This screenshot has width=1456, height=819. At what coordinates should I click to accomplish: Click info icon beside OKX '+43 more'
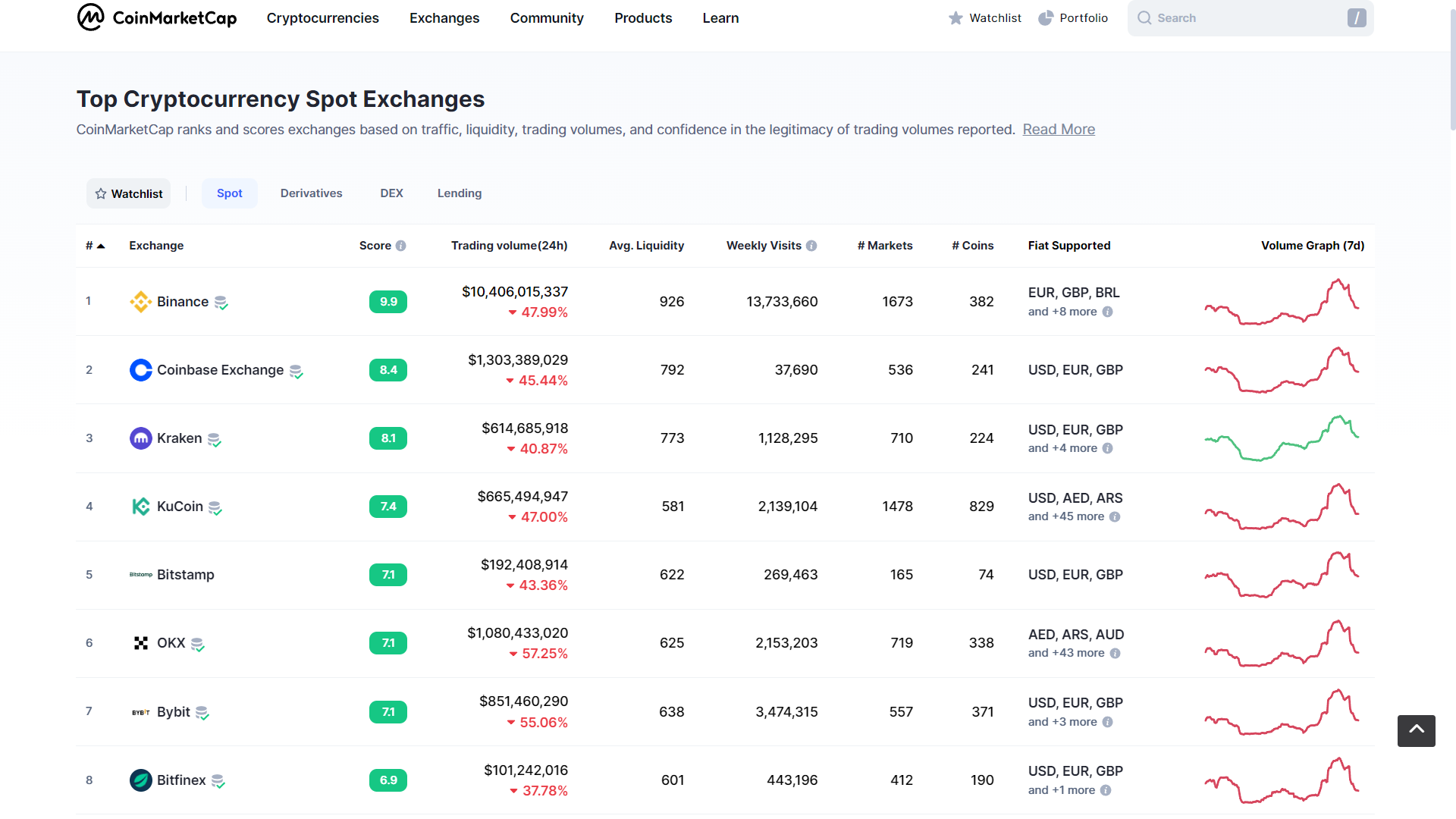point(1116,653)
